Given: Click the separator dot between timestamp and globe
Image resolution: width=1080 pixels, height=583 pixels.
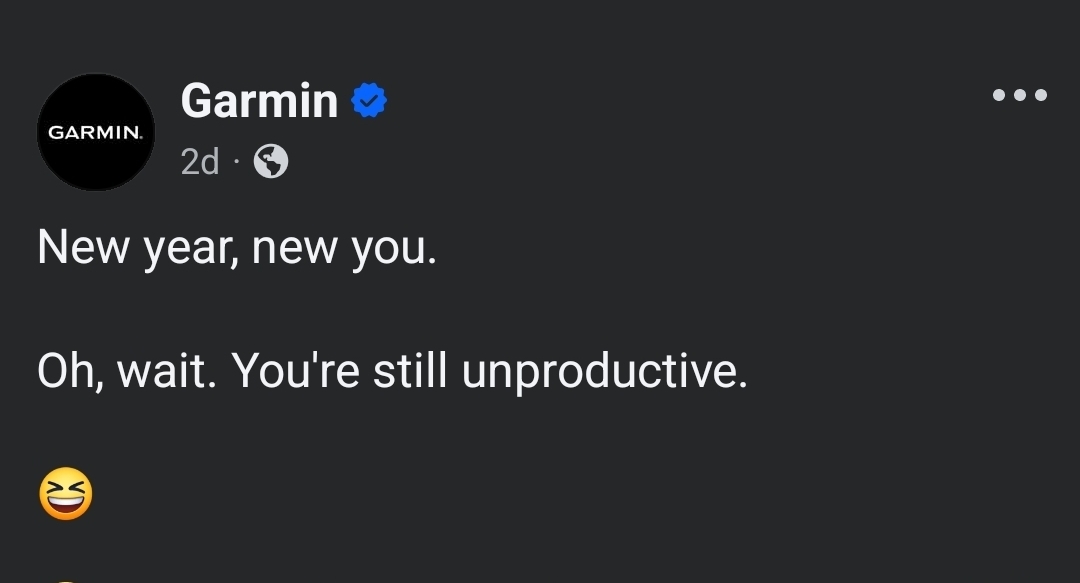Looking at the screenshot, I should click(x=236, y=161).
